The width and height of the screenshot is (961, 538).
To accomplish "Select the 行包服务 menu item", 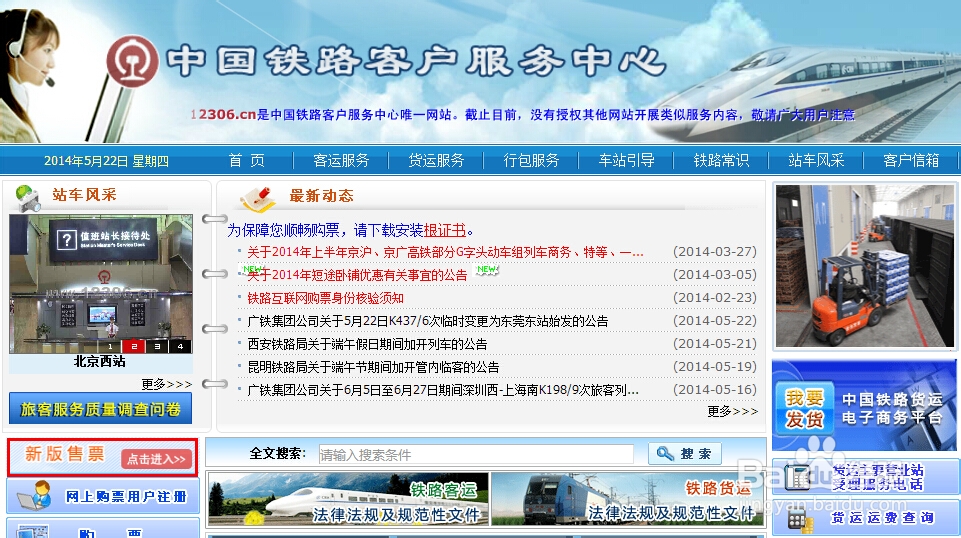I will click(x=531, y=161).
